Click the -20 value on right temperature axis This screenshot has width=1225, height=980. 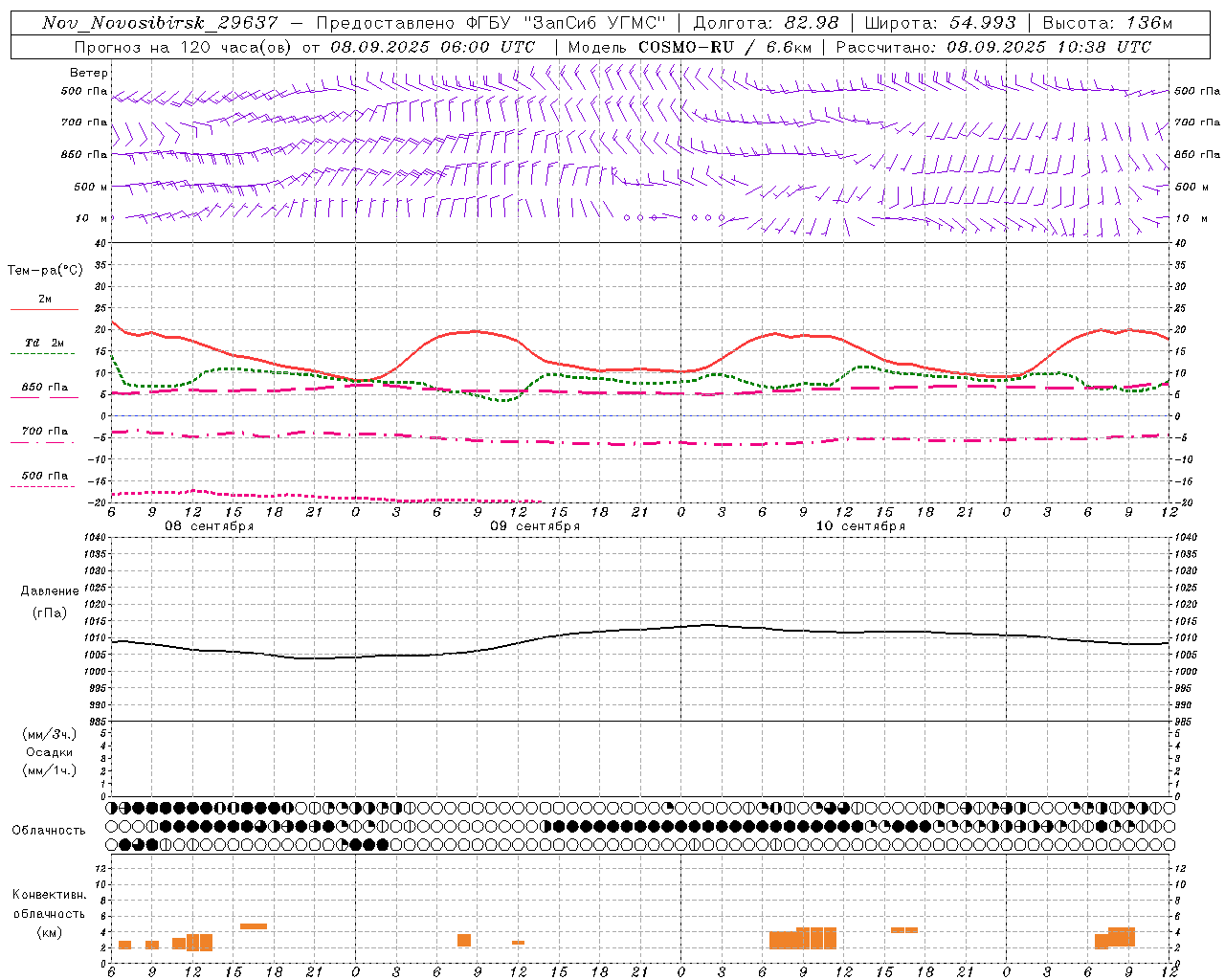1182,502
